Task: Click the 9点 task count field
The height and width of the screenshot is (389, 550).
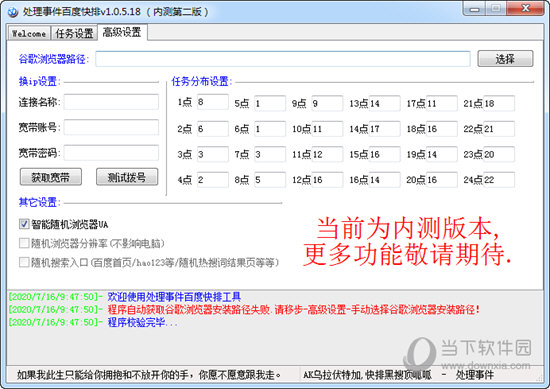Action: (327, 103)
